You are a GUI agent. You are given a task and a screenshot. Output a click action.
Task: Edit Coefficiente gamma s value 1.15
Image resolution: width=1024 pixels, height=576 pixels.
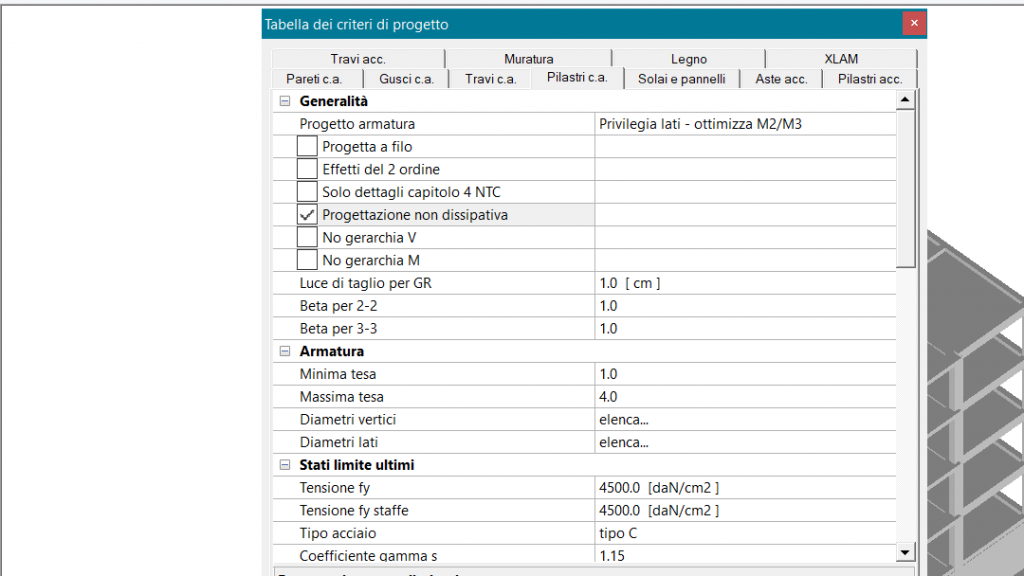tap(745, 555)
